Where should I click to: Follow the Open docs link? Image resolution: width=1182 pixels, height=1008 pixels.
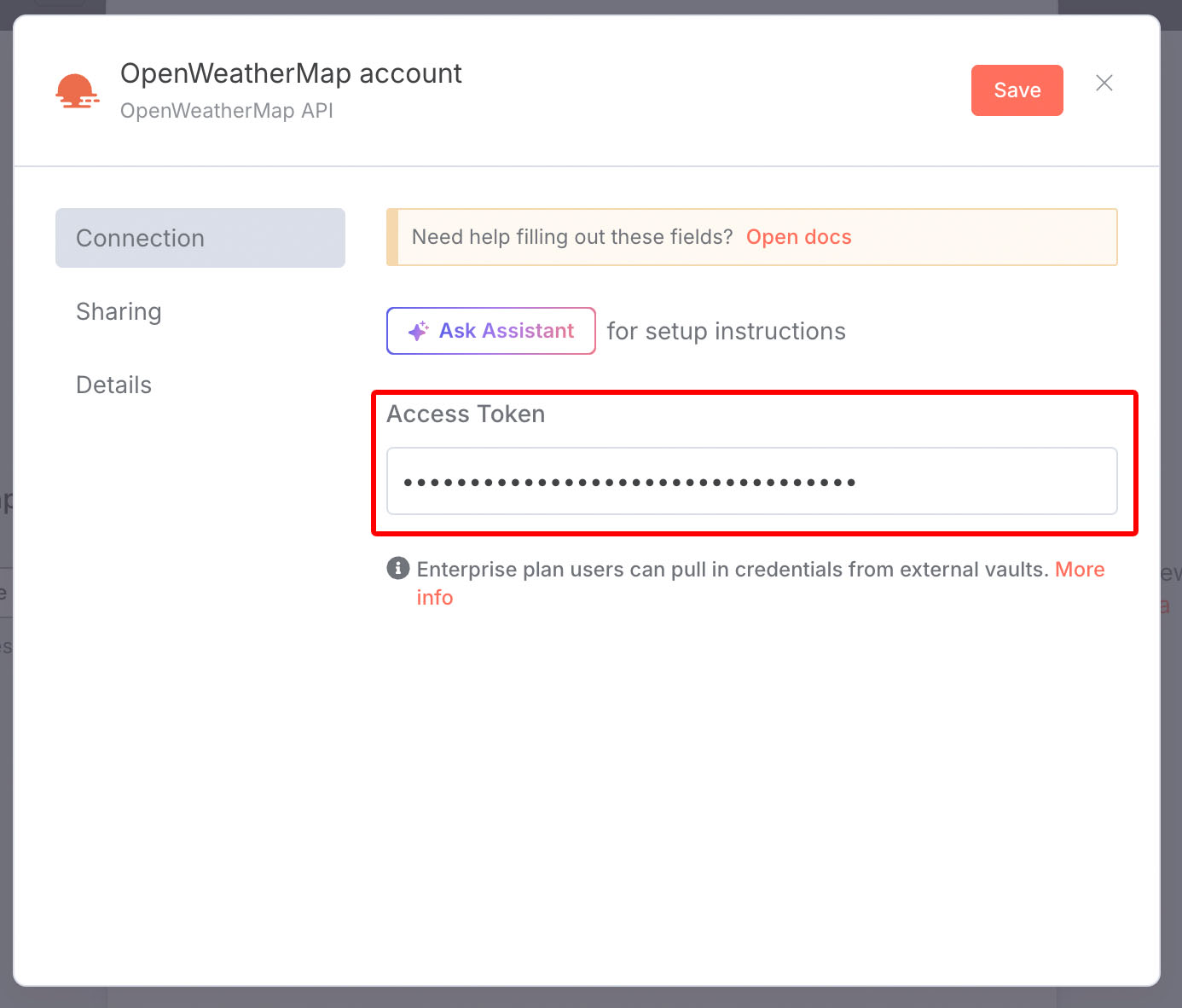[x=798, y=237]
